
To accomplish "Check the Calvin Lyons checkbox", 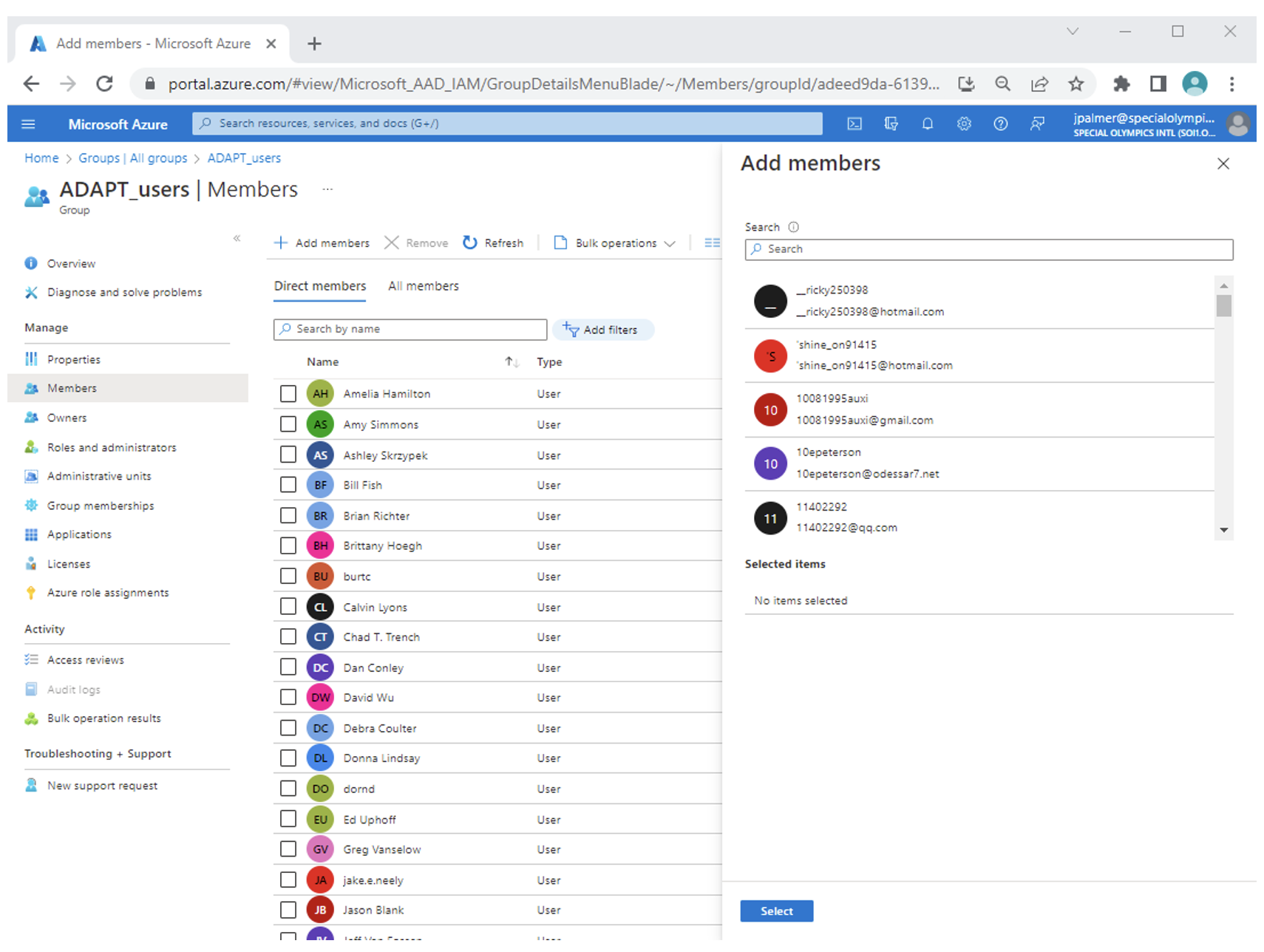I will click(288, 607).
